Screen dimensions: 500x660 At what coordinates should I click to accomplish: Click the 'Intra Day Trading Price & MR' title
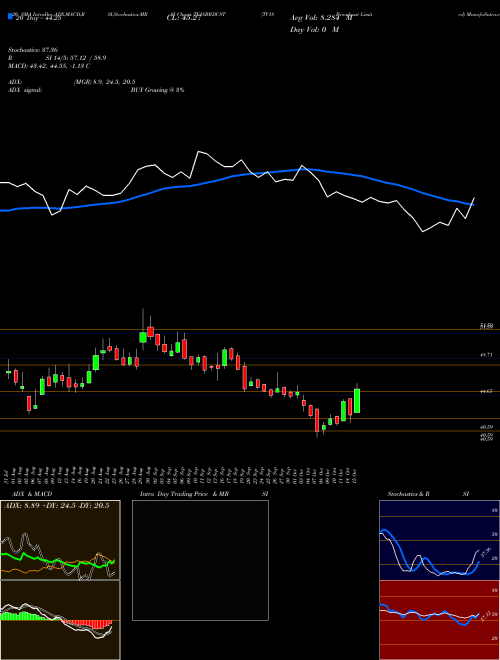[x=185, y=494]
